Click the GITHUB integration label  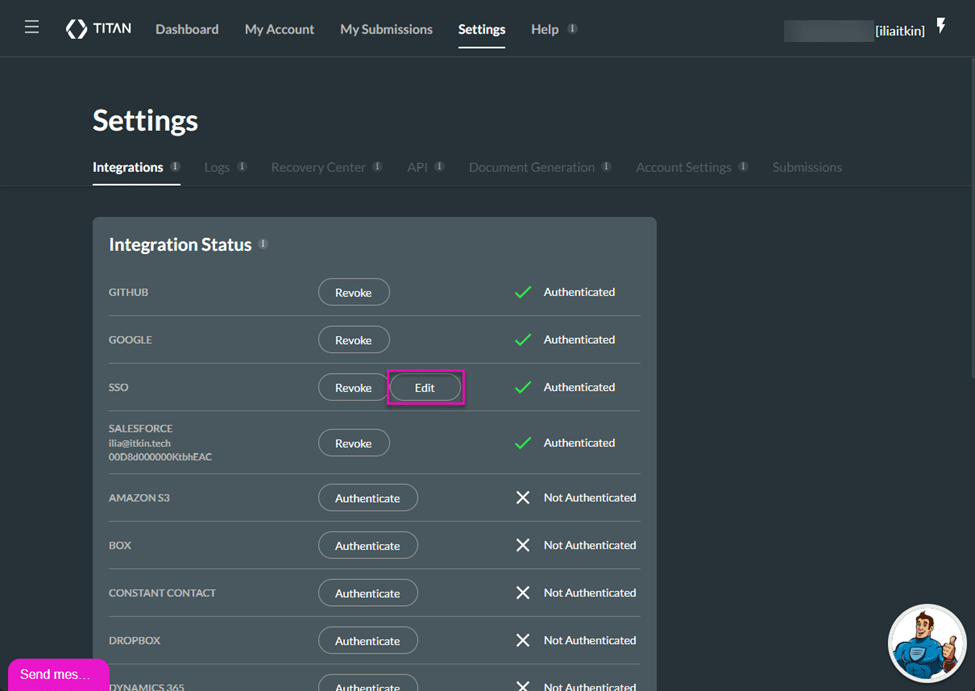coord(129,292)
